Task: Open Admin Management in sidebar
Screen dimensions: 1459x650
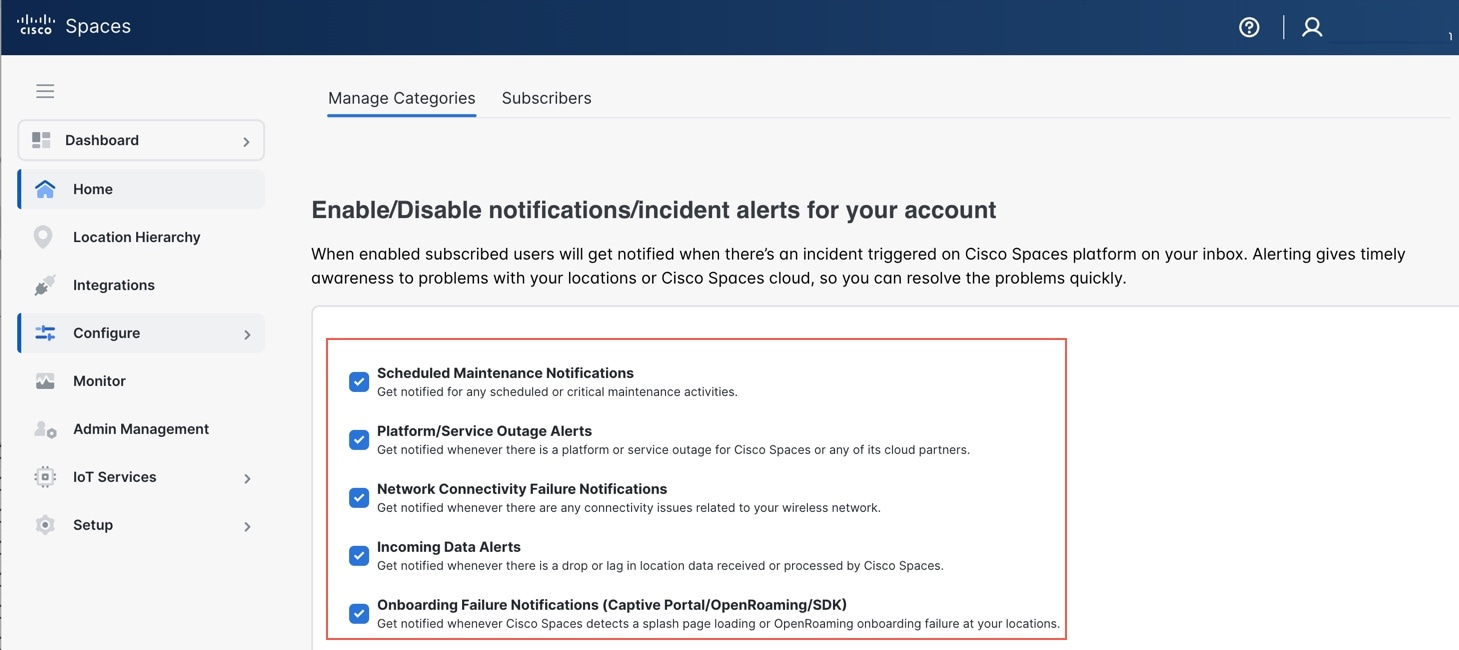Action: 141,429
